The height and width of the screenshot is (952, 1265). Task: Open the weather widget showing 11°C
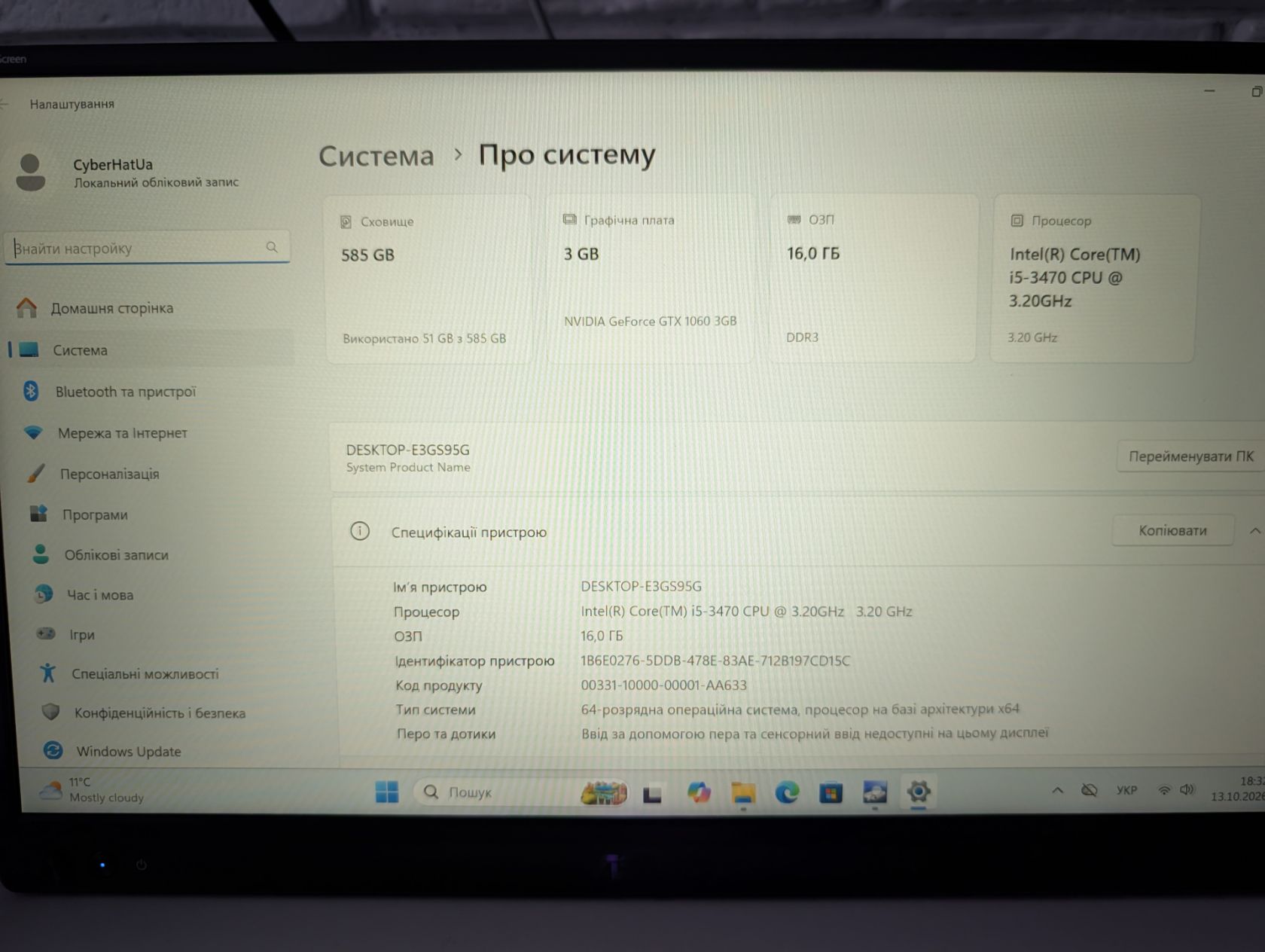[x=92, y=789]
